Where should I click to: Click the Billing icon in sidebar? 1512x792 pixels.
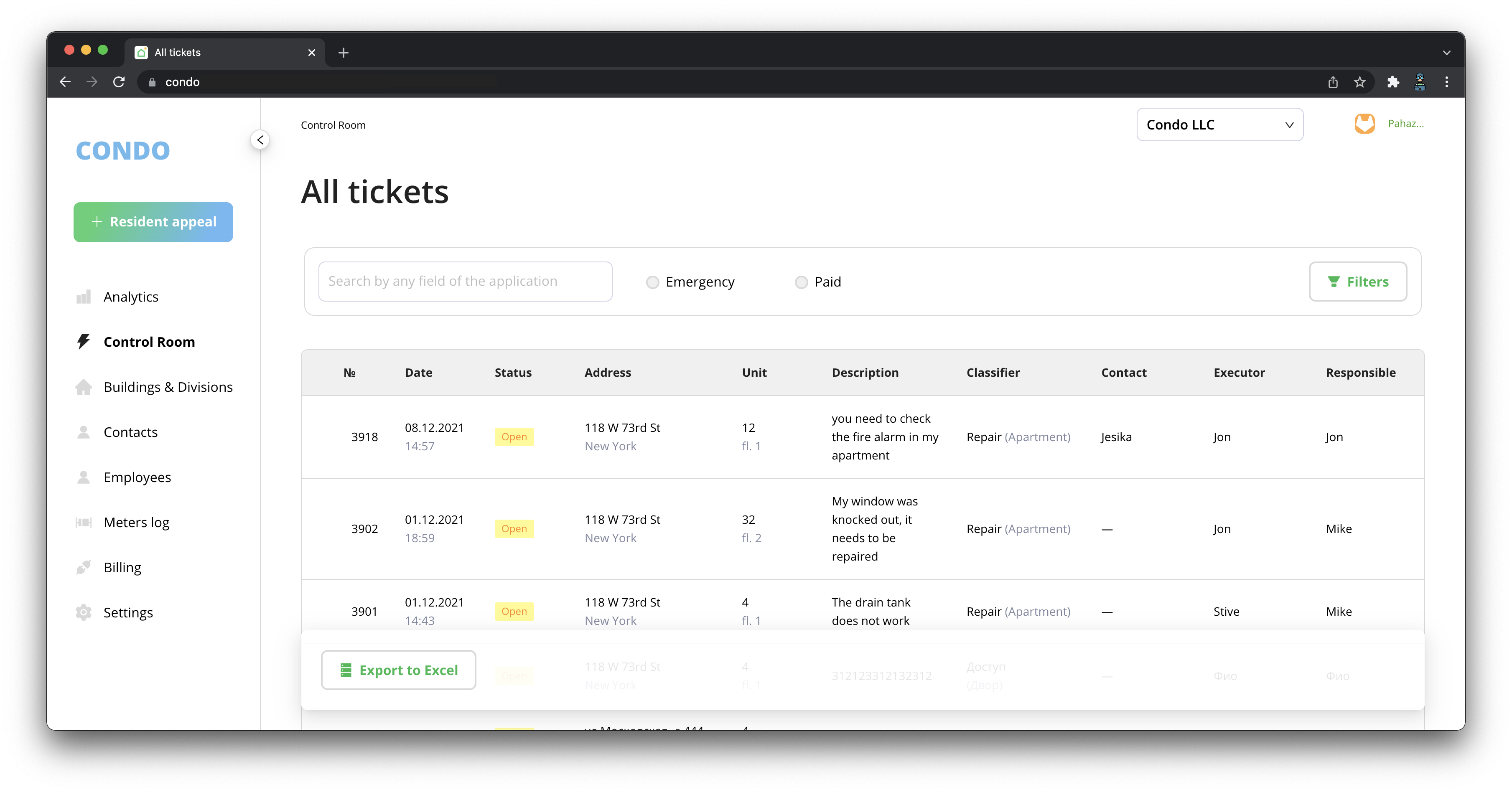coord(83,567)
